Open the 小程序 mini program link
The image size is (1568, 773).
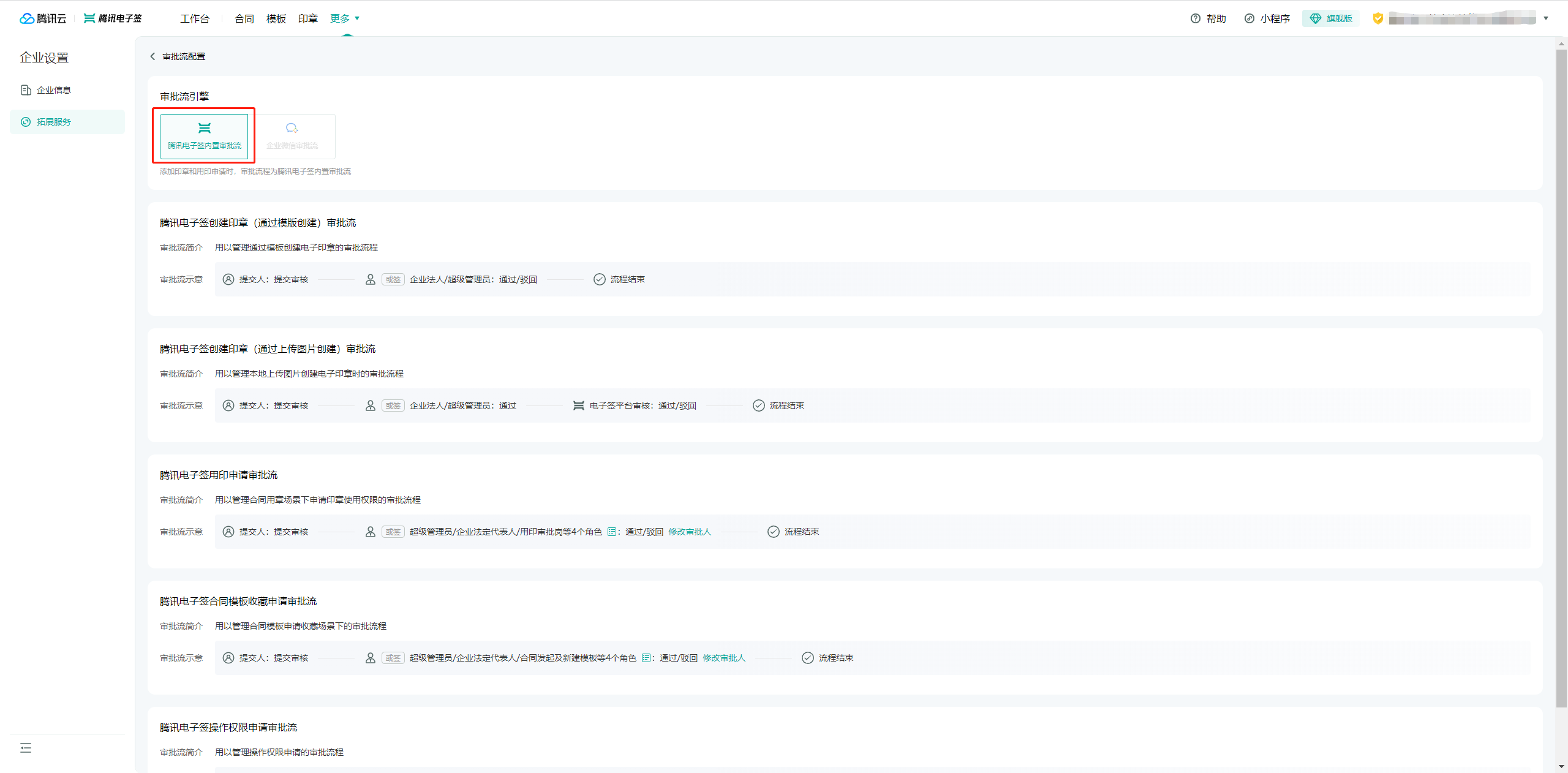(1267, 18)
